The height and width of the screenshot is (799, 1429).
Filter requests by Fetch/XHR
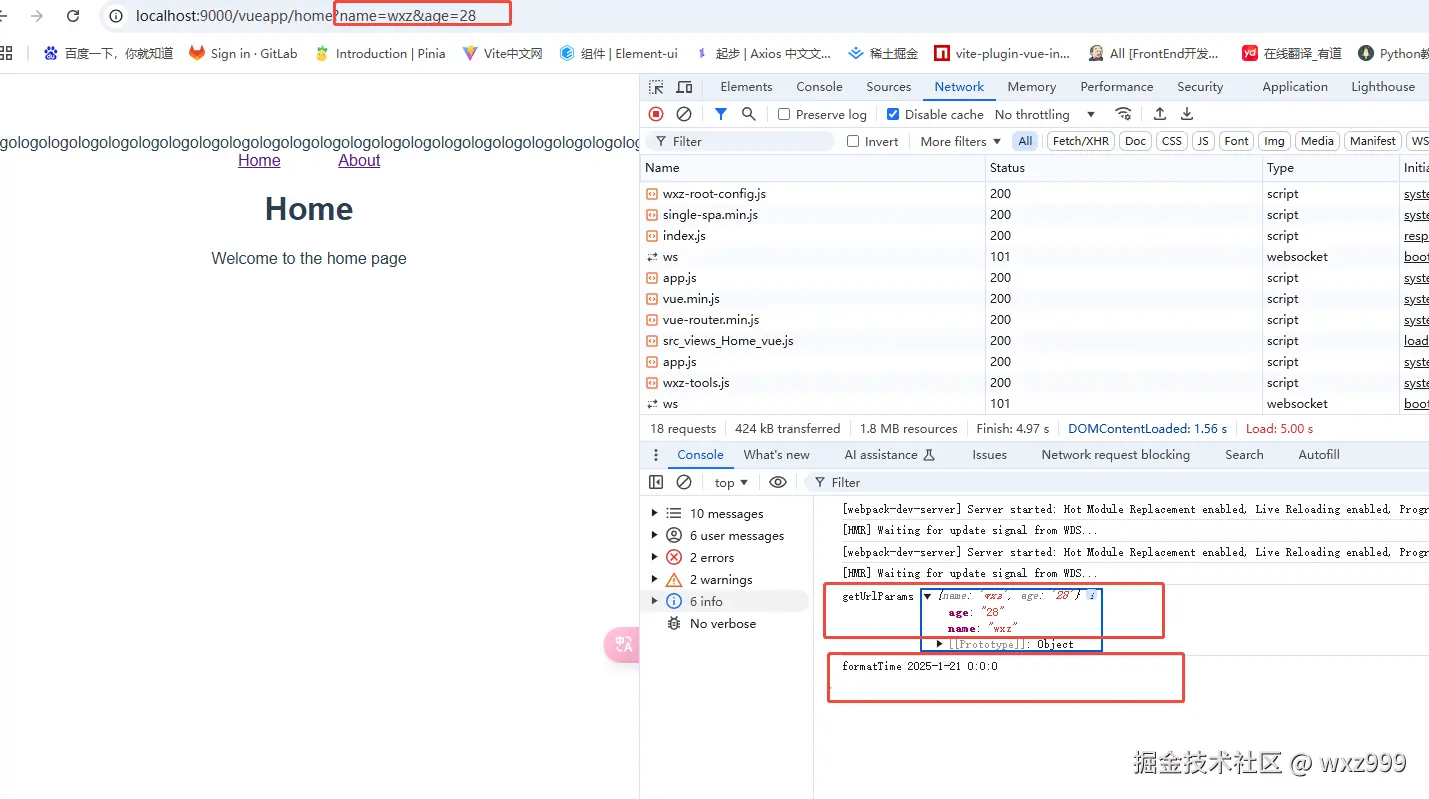(1080, 141)
